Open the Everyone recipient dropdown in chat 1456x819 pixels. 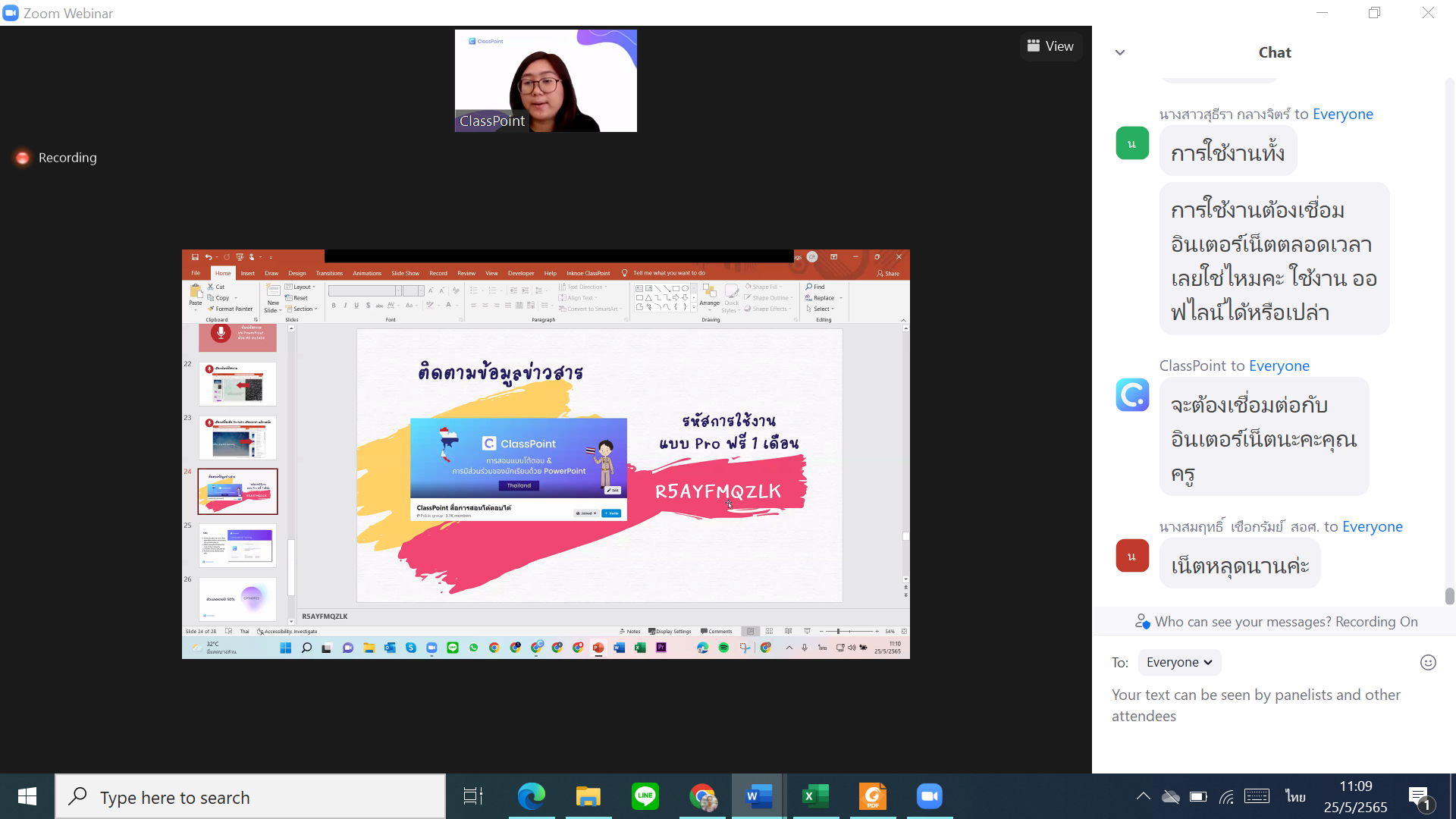pos(1179,662)
